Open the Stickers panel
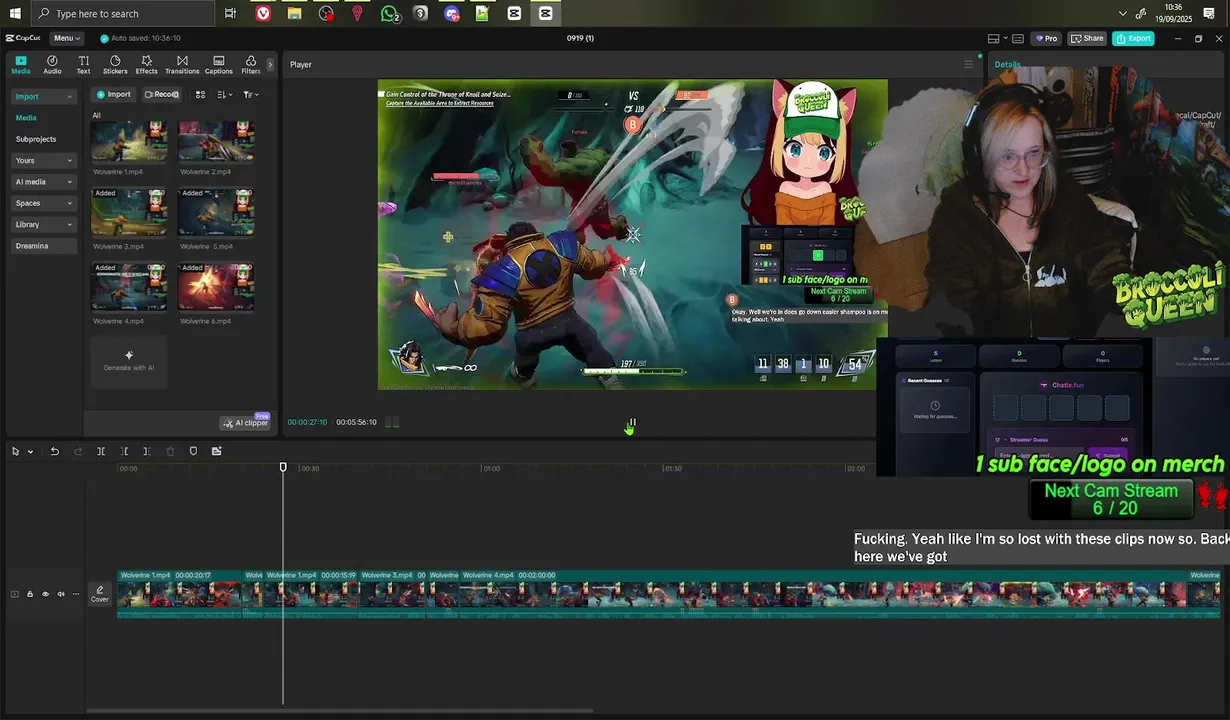 115,65
